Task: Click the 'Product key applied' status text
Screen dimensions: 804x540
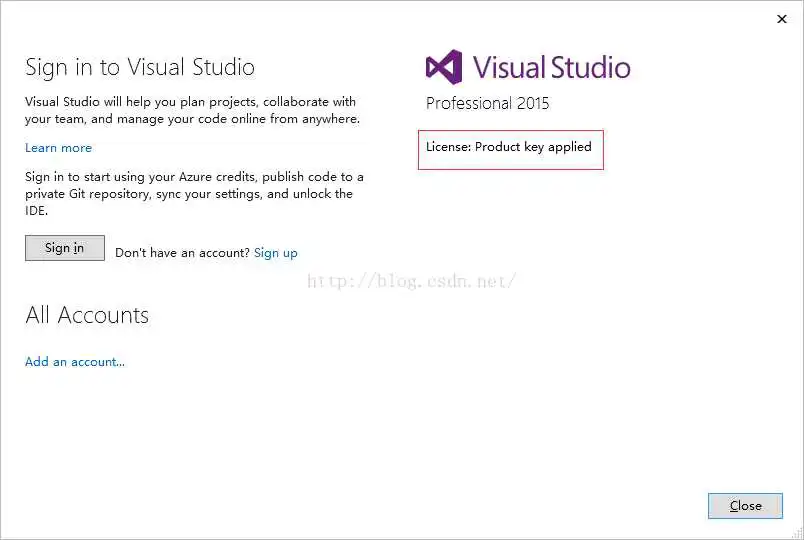Action: 533,147
